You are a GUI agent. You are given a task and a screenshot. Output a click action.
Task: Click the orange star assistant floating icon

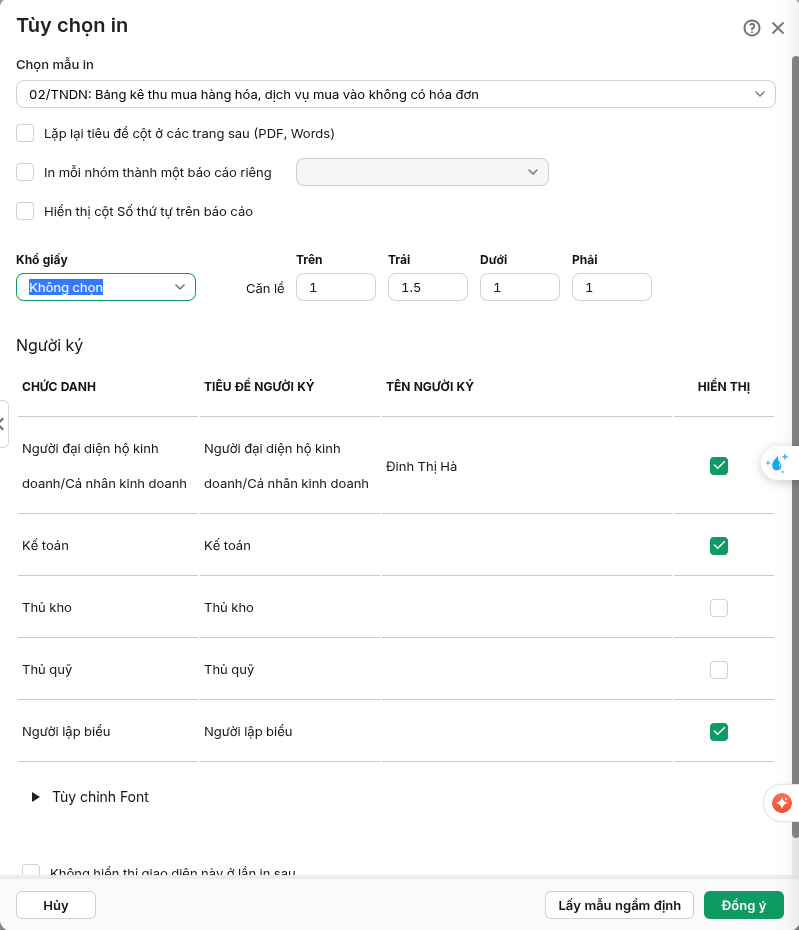pos(781,803)
